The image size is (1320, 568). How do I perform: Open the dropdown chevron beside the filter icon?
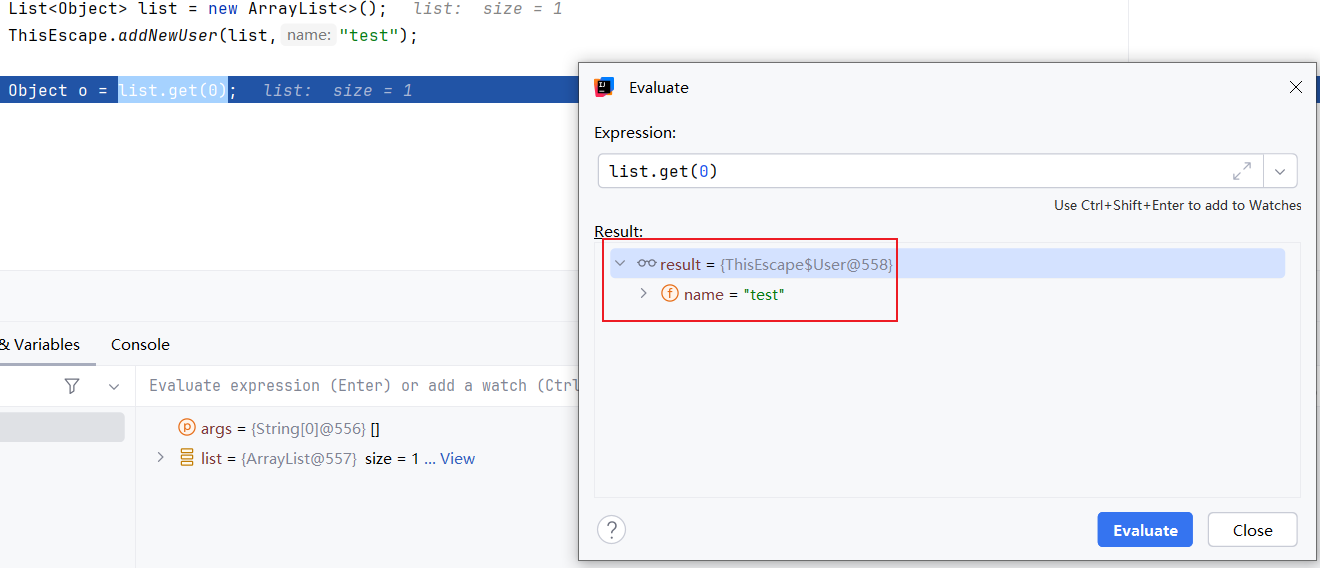[x=114, y=386]
